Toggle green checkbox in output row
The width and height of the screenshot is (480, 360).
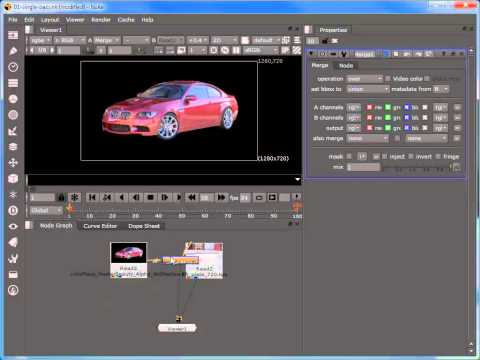pyautogui.click(x=388, y=128)
